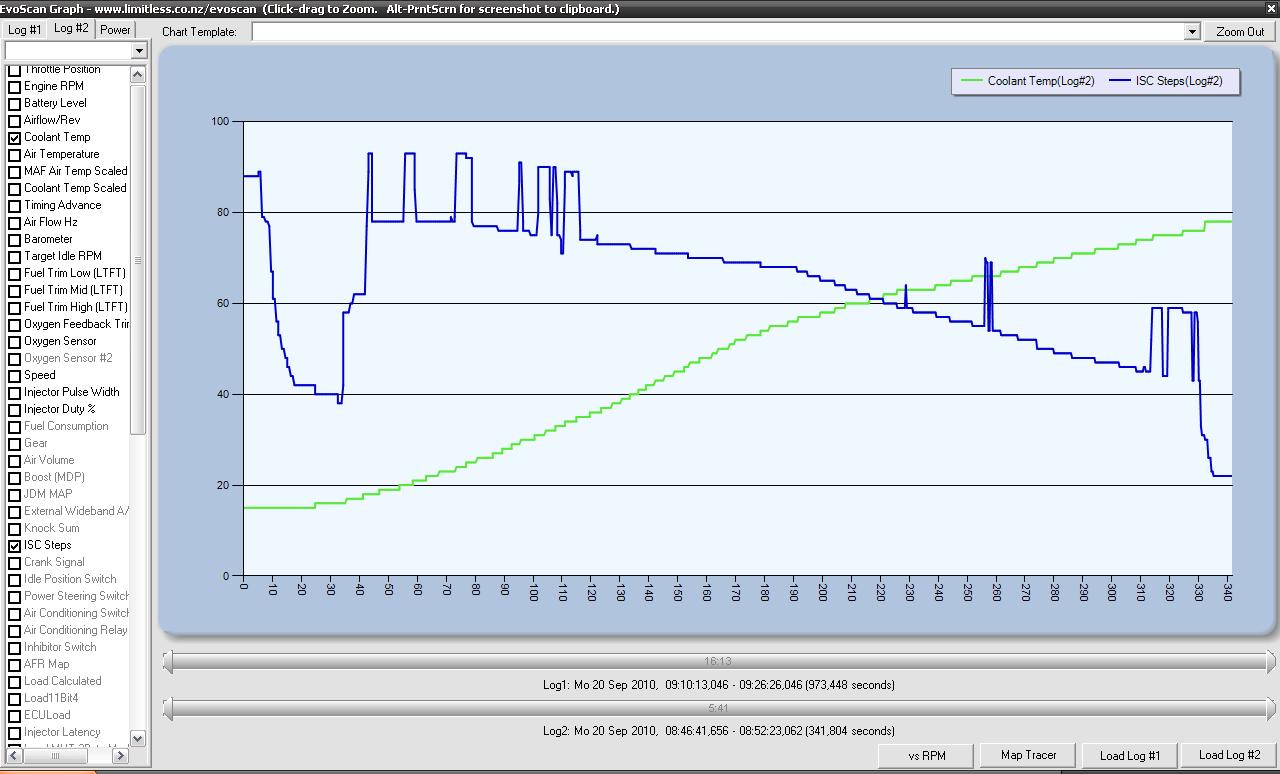Click the Log2 time range slider
Screen dimensions: 1280x774
pos(718,708)
